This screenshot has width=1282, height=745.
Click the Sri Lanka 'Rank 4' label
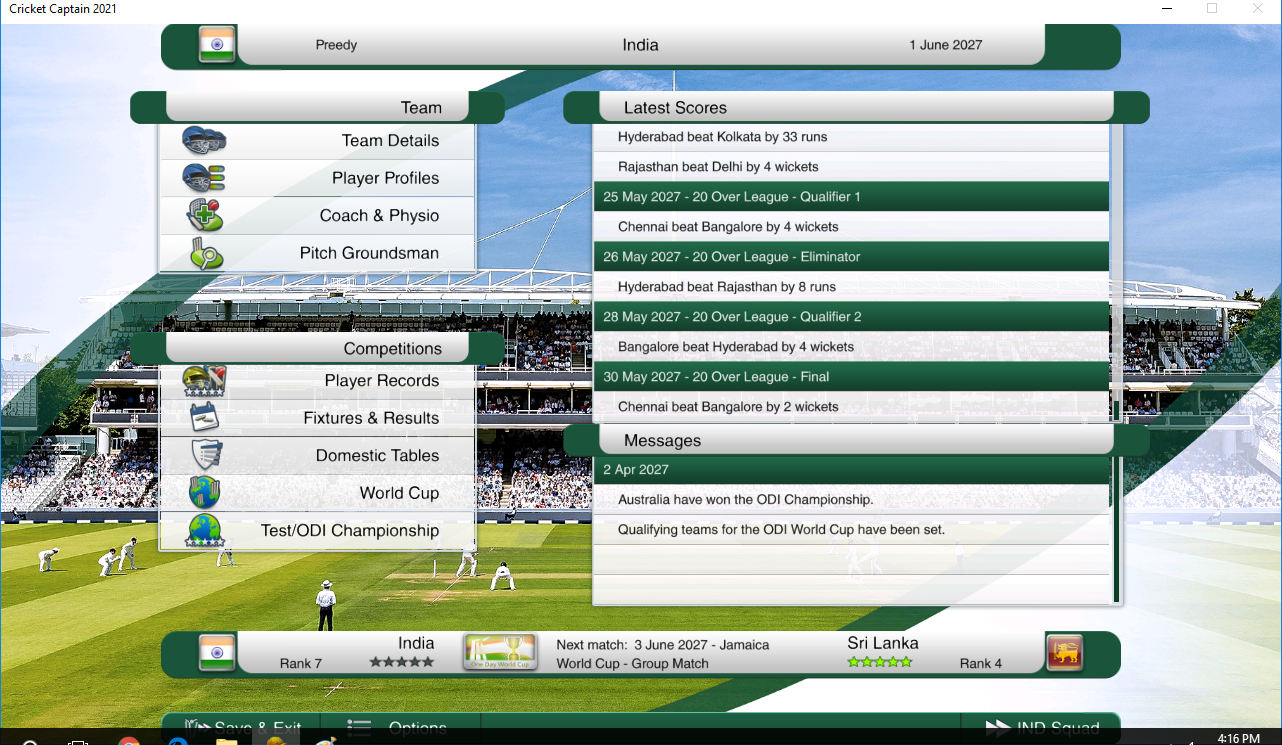pos(981,663)
